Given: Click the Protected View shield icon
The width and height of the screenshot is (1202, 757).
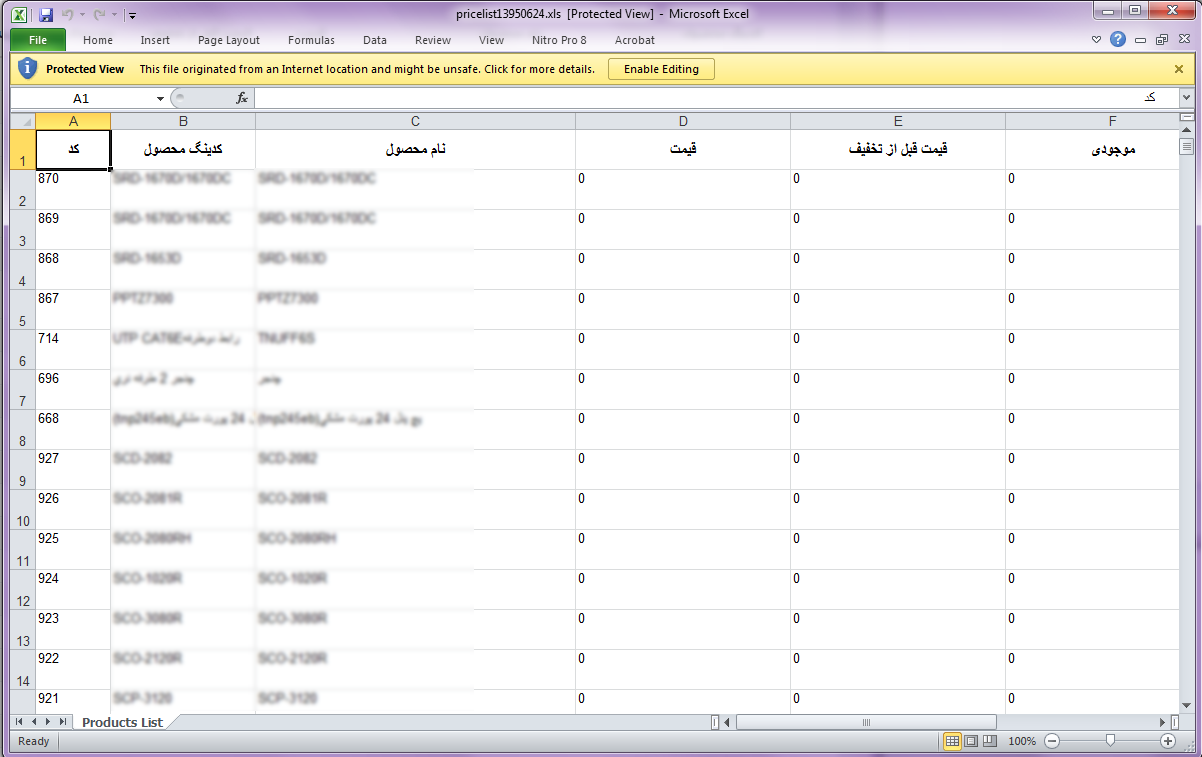Looking at the screenshot, I should 28,69.
